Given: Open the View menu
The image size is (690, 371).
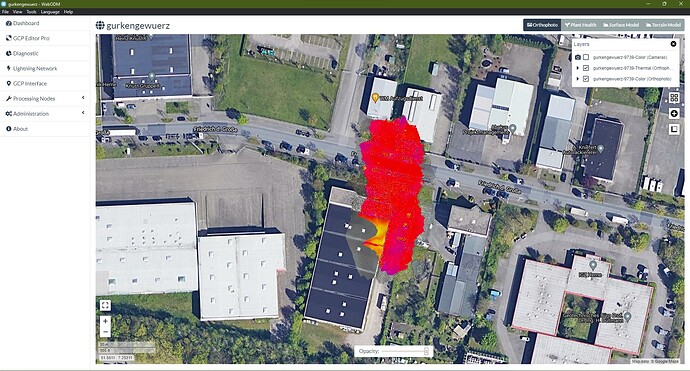Looking at the screenshot, I should coord(18,12).
